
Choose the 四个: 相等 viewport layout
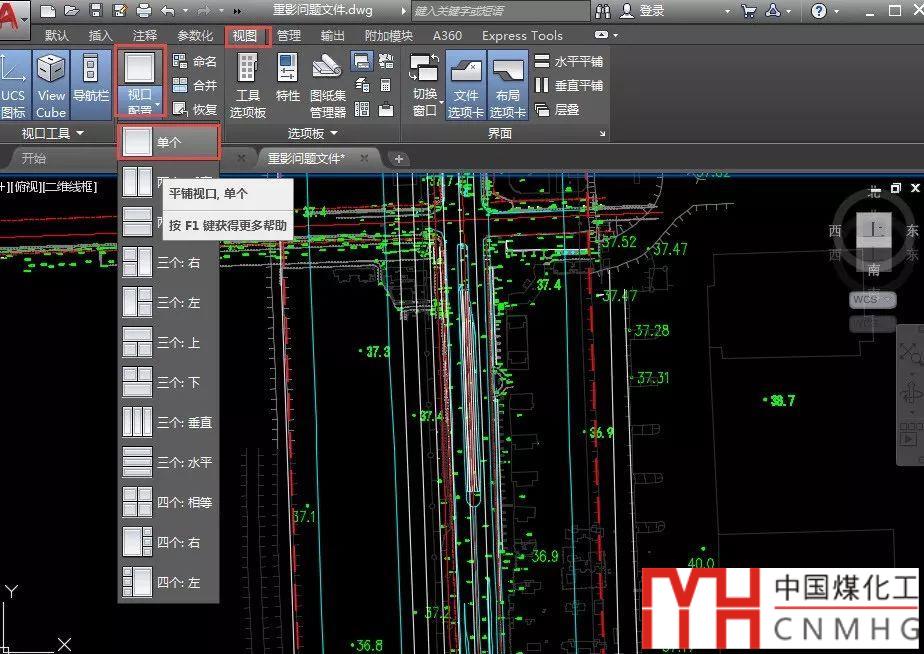168,502
